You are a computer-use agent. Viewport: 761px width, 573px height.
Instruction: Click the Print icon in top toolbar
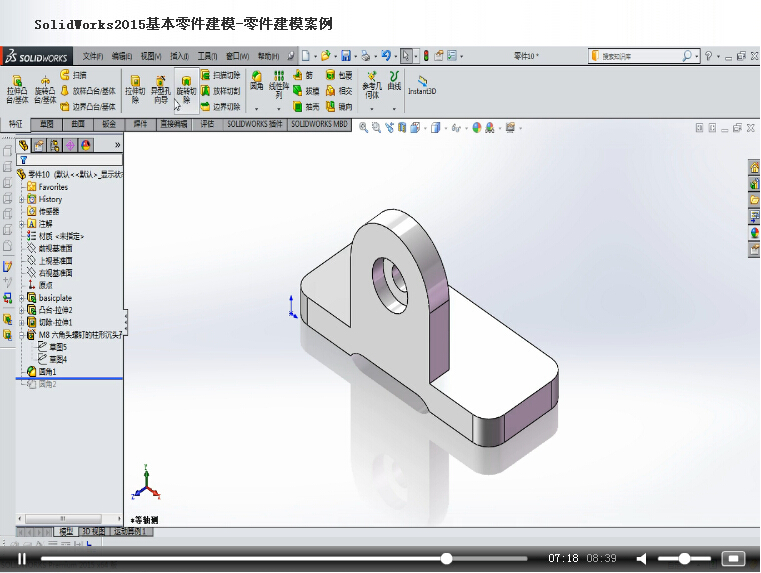tap(366, 56)
